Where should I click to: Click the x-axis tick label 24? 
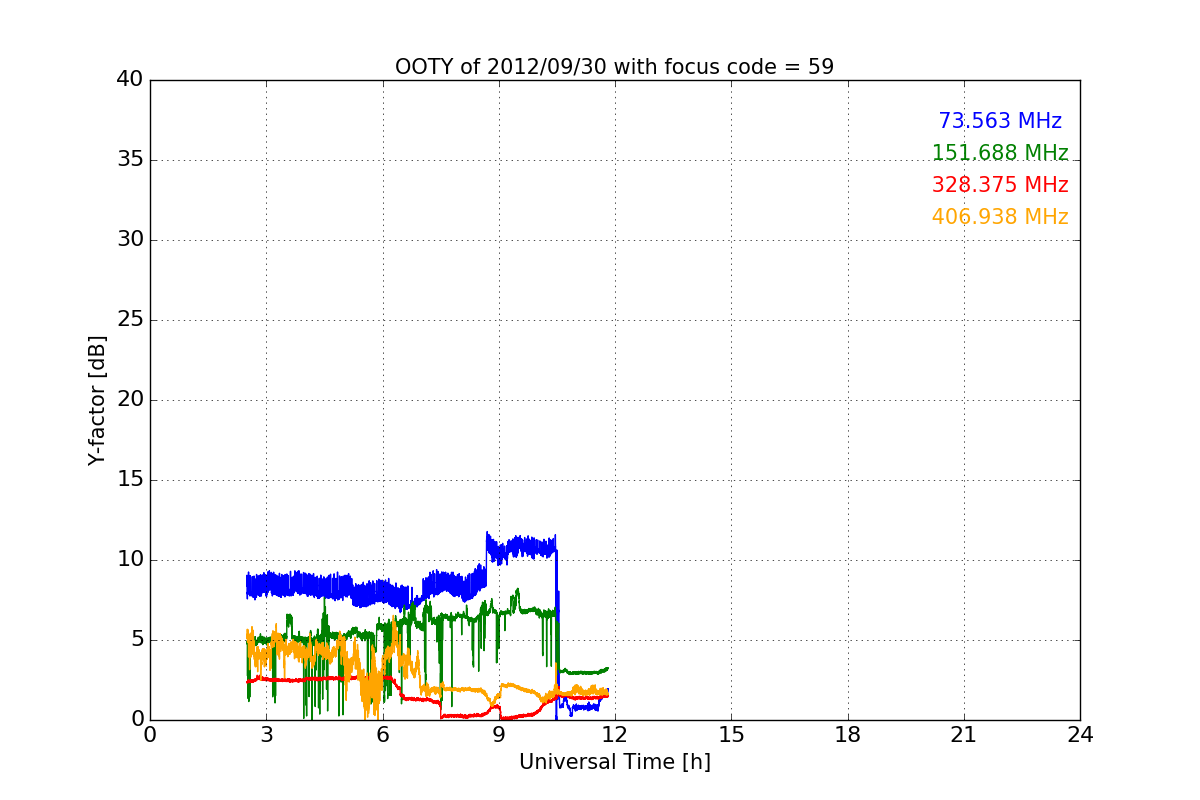coord(1080,735)
